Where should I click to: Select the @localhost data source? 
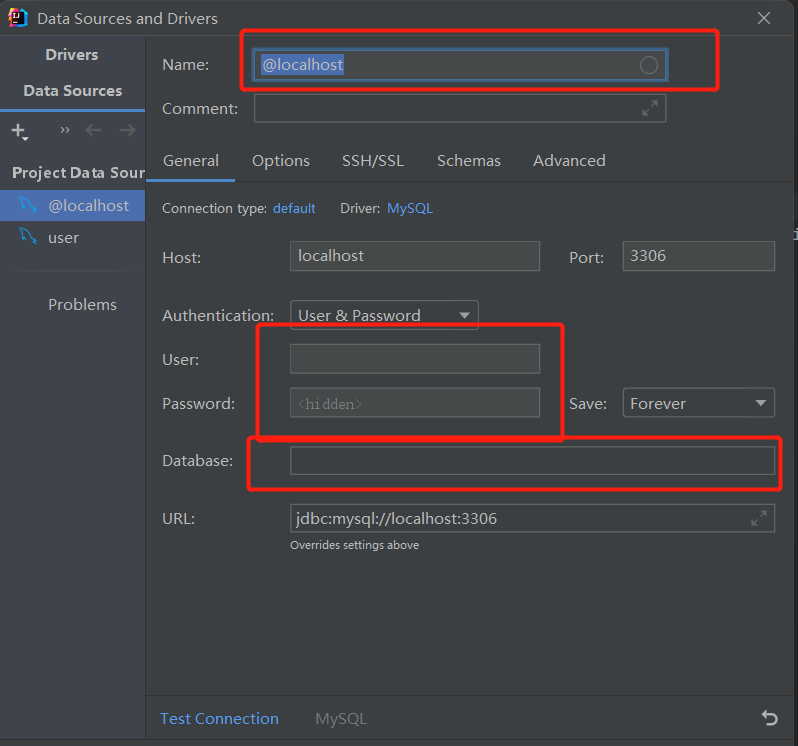coord(88,206)
